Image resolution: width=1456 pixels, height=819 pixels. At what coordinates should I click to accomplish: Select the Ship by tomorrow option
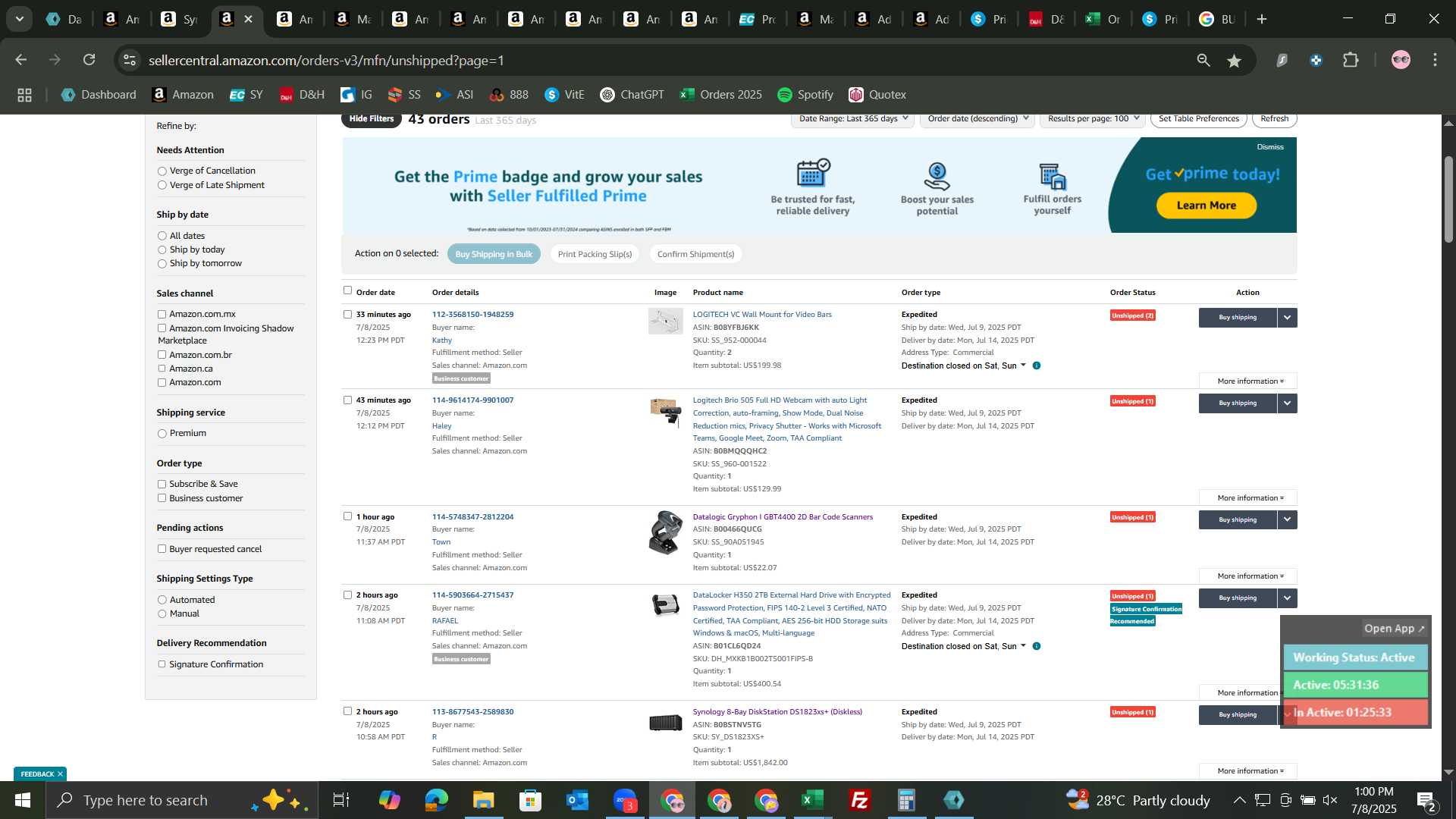click(x=162, y=264)
